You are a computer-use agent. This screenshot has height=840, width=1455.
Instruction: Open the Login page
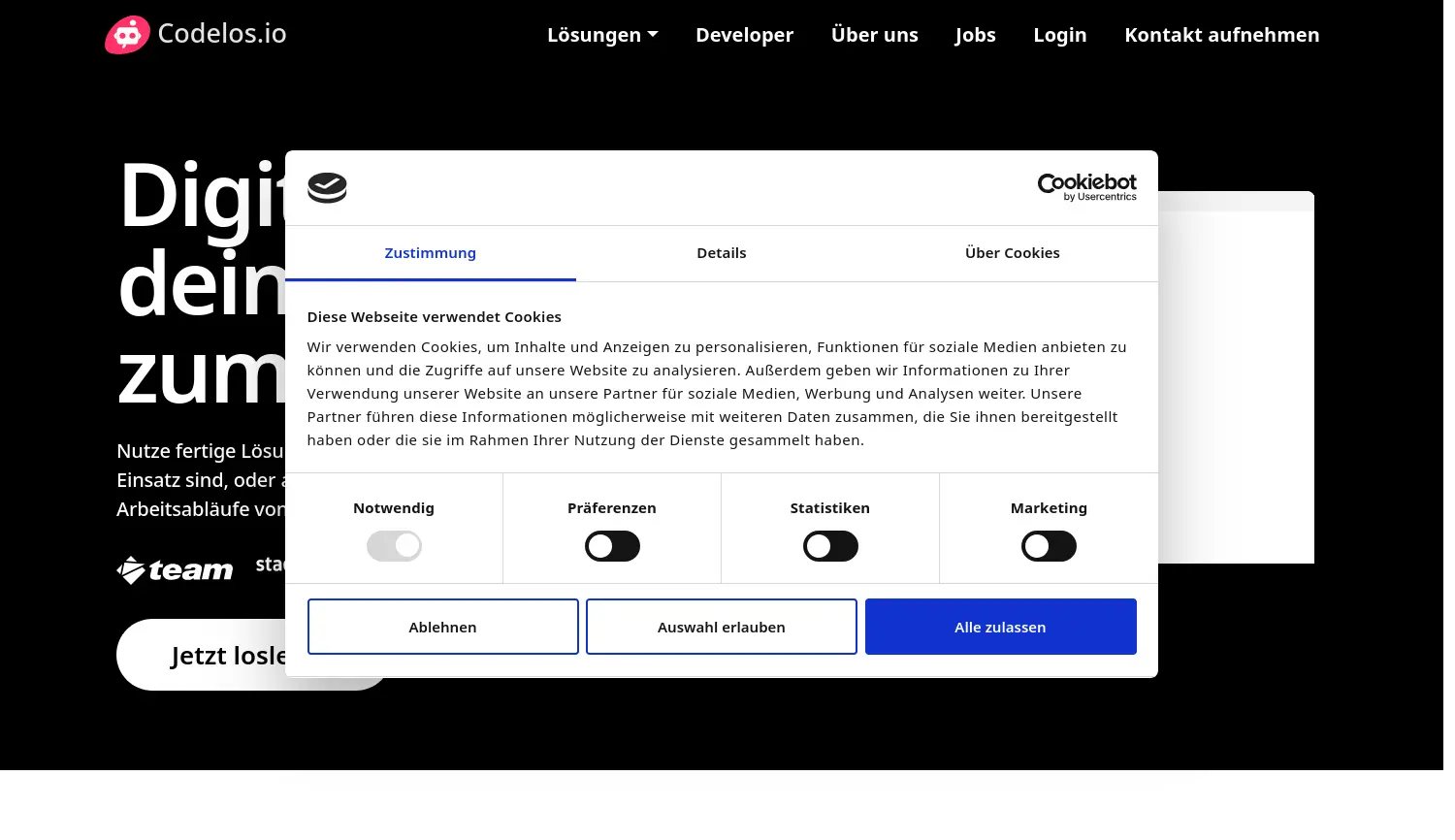1059,34
